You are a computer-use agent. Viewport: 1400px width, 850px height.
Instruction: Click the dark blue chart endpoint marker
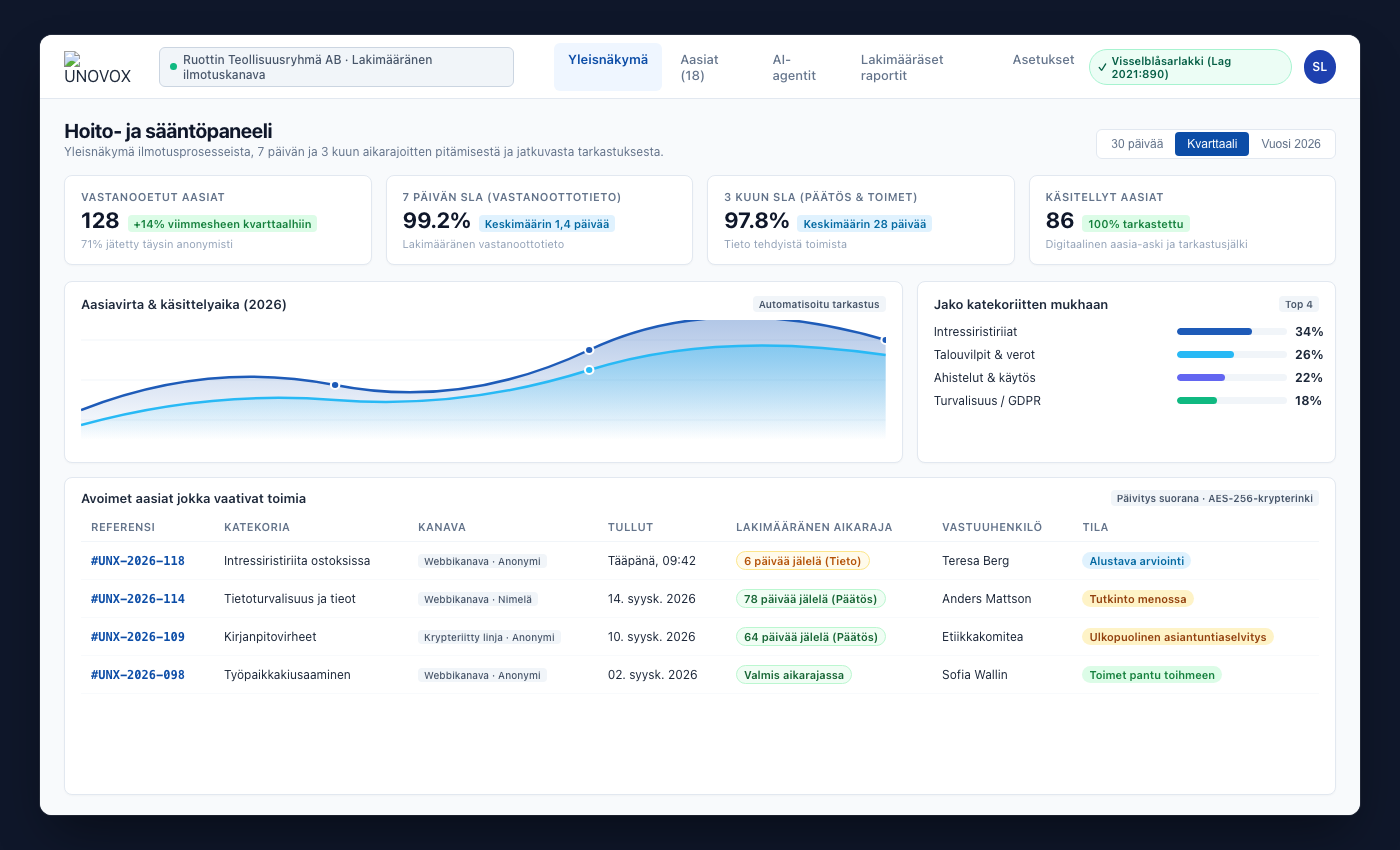point(884,340)
